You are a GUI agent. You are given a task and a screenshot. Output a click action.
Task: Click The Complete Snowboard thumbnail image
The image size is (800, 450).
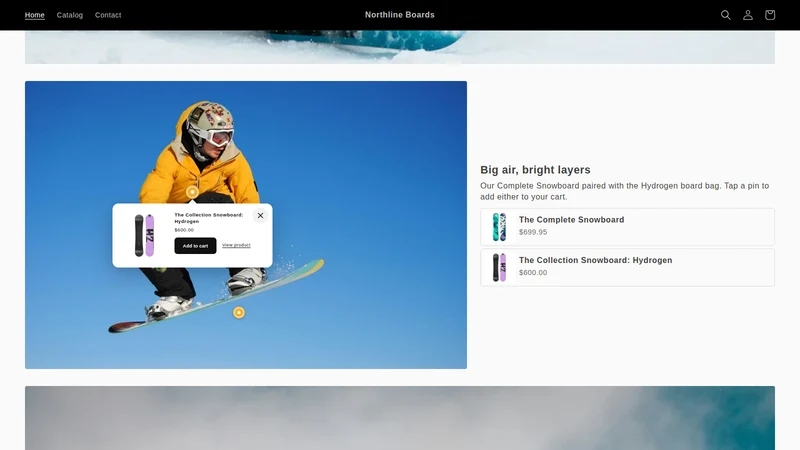499,227
